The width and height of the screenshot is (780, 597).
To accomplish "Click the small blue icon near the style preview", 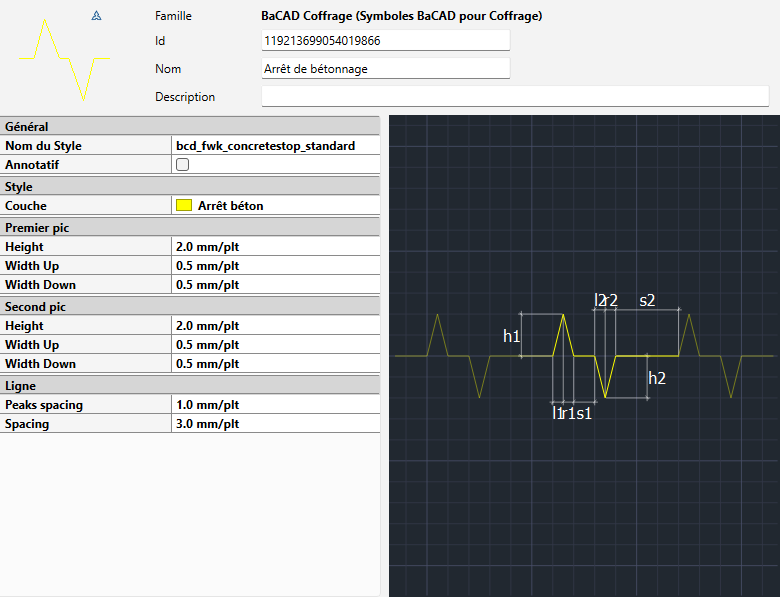I will pos(96,17).
